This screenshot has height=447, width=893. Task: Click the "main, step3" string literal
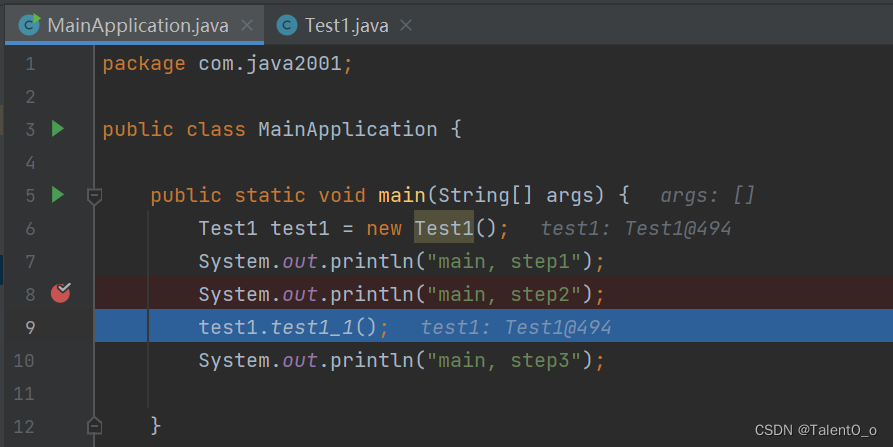(x=504, y=360)
